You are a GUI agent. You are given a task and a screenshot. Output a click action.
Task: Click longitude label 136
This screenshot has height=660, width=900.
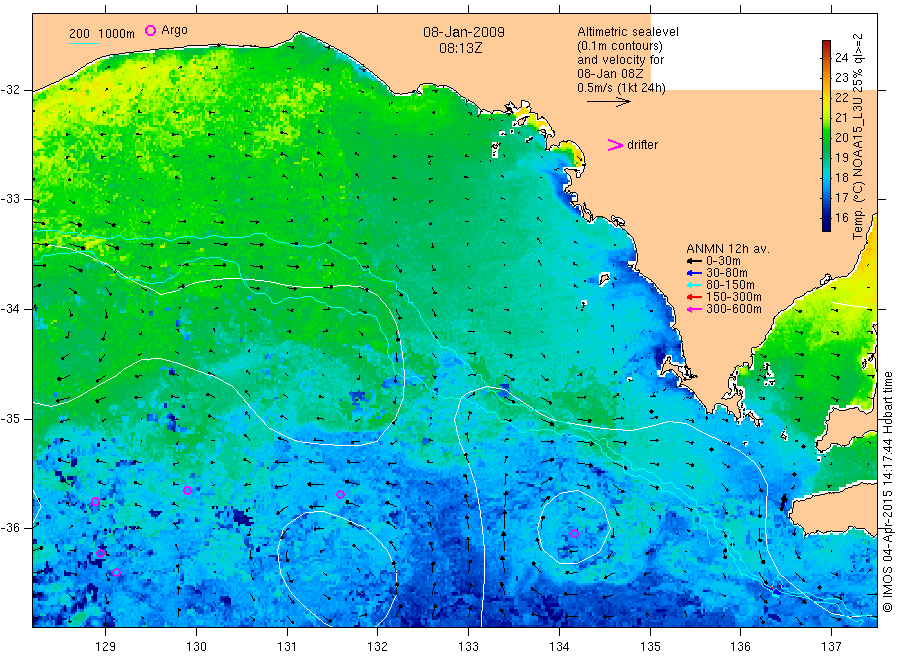(x=740, y=647)
